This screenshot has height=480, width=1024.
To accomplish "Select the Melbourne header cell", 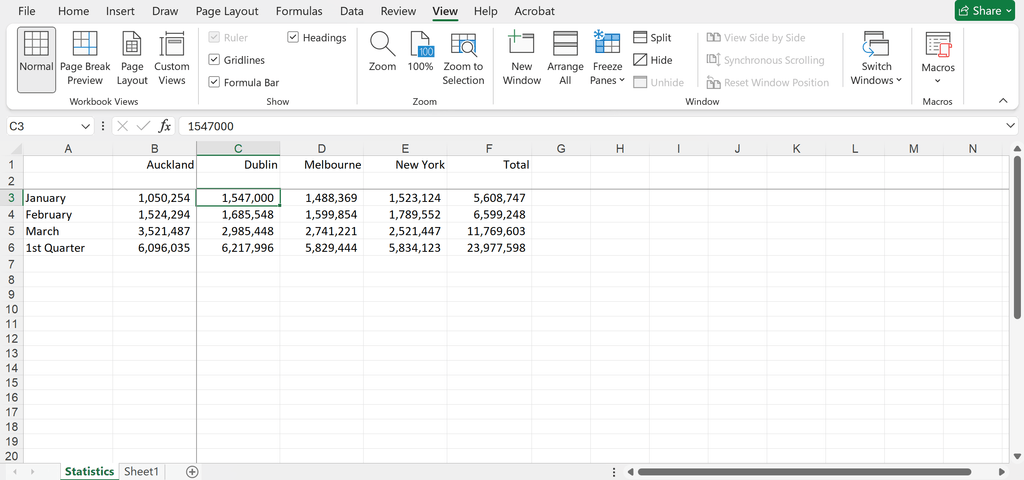I will 321,165.
